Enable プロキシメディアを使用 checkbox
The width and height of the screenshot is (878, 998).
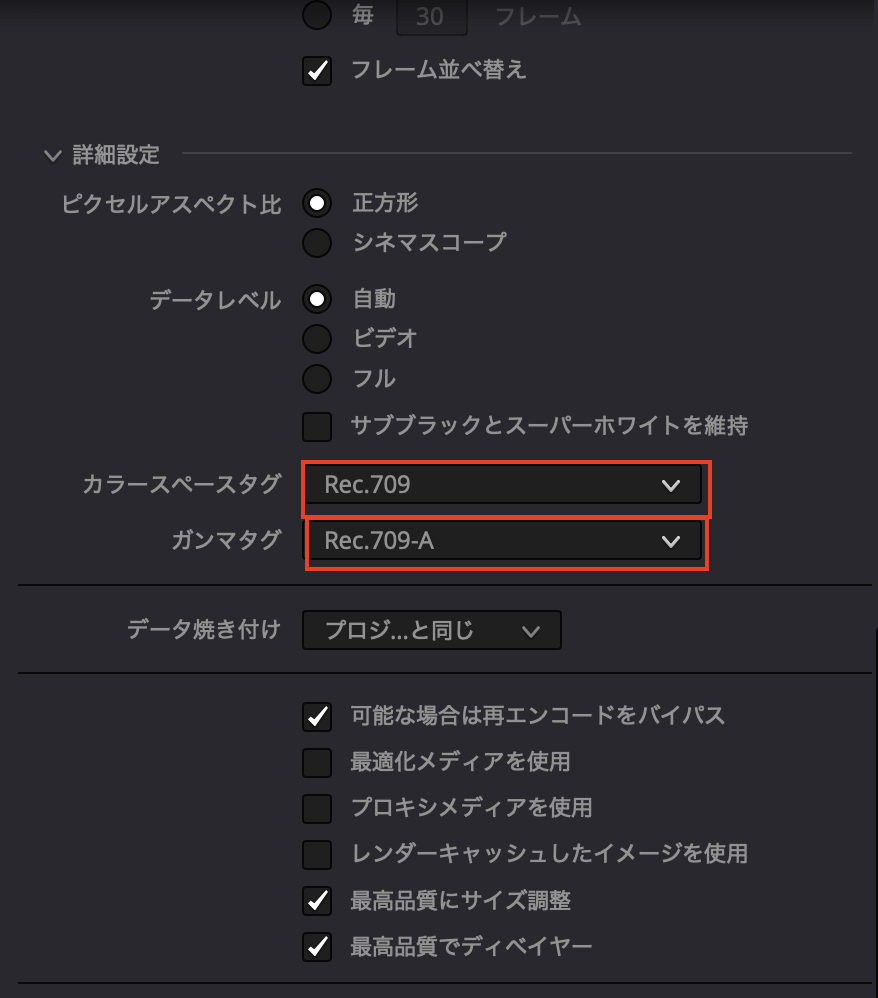pos(317,808)
